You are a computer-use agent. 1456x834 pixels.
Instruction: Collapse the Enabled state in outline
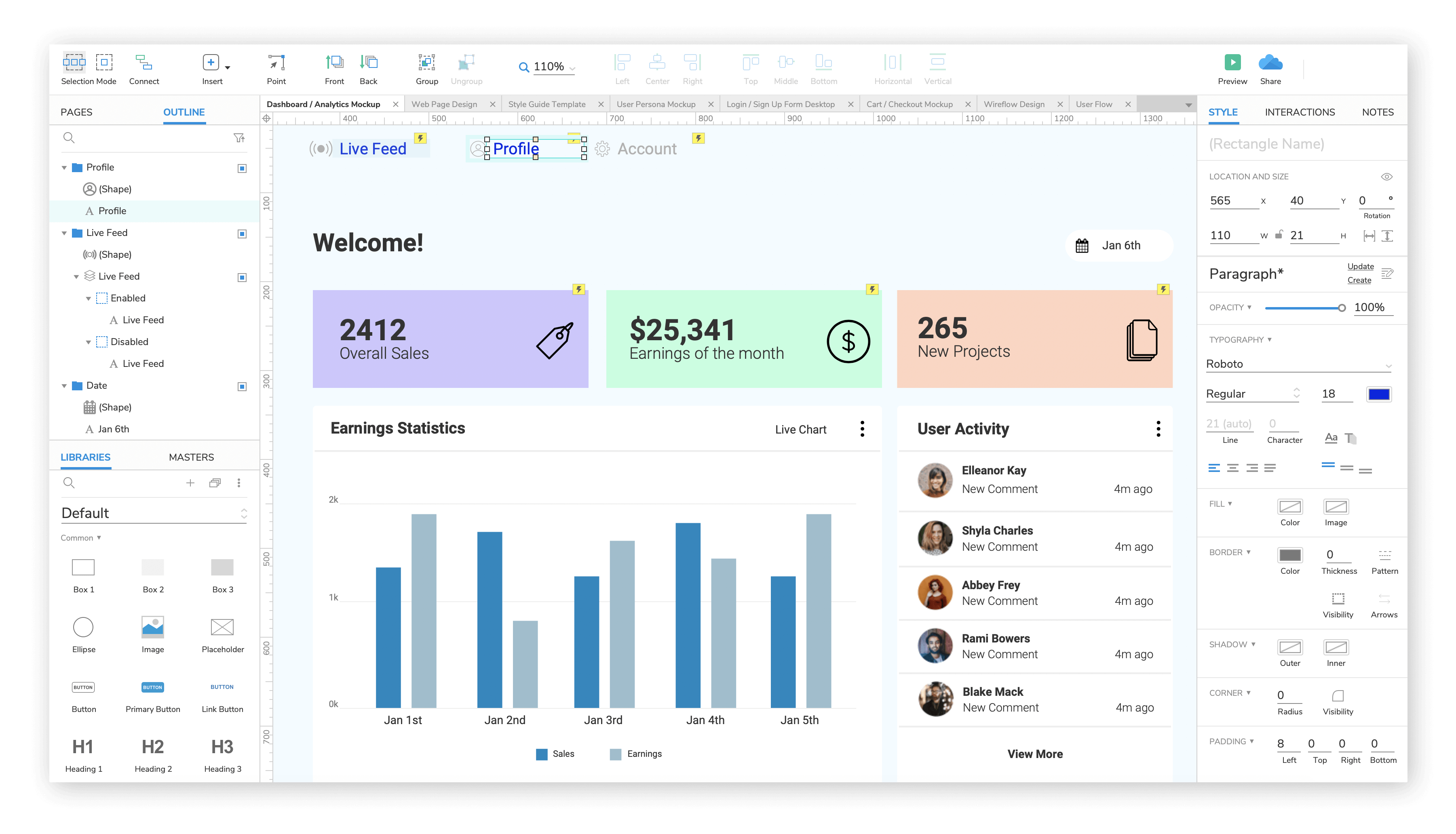pos(88,299)
